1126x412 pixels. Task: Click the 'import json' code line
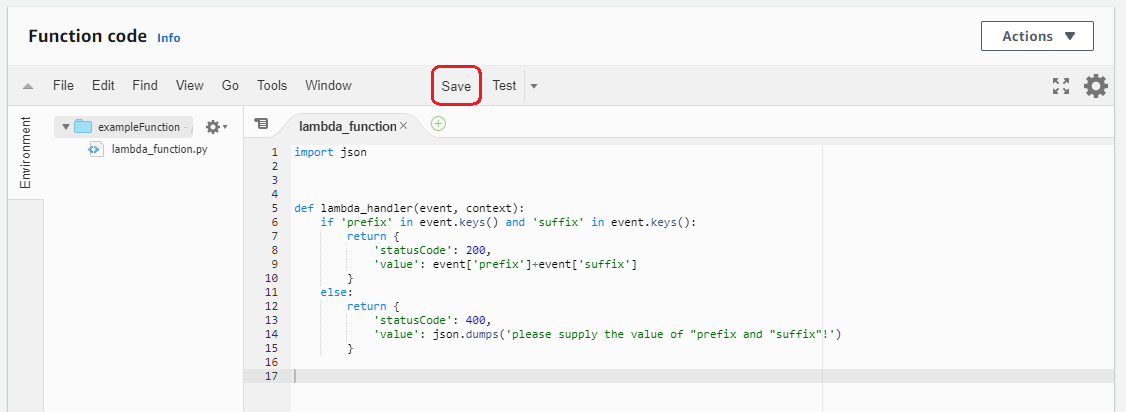coord(330,152)
